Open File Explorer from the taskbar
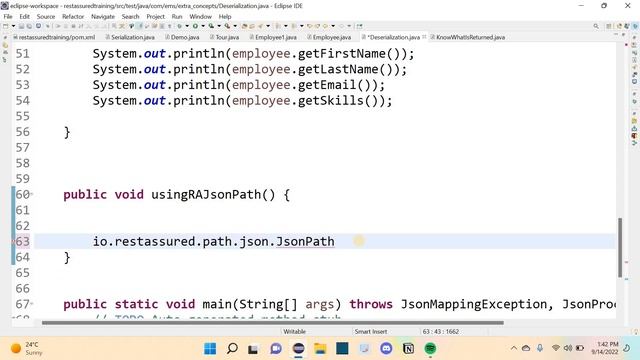The image size is (640, 360). click(320, 349)
